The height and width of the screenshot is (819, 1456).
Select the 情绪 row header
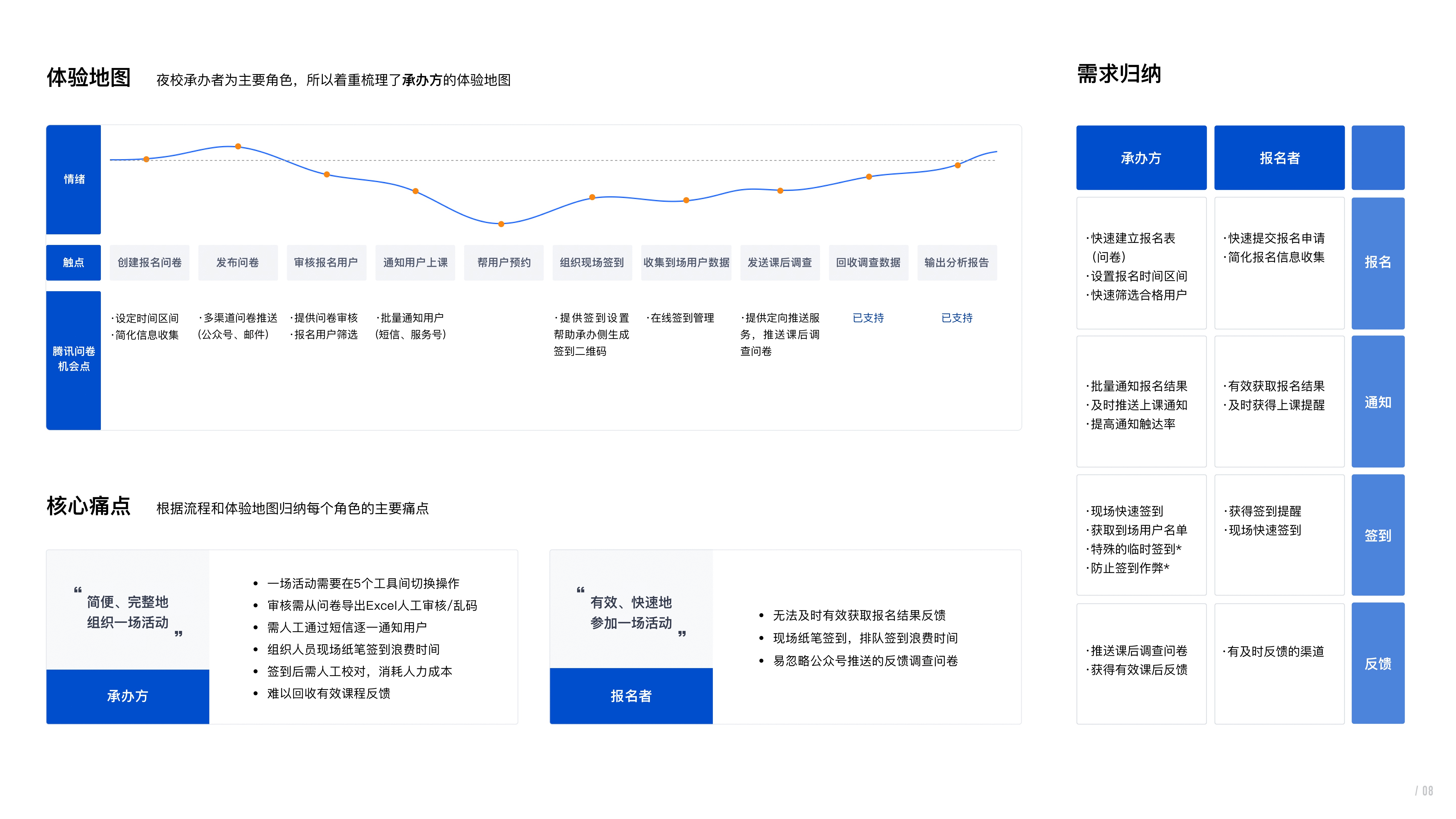point(74,179)
